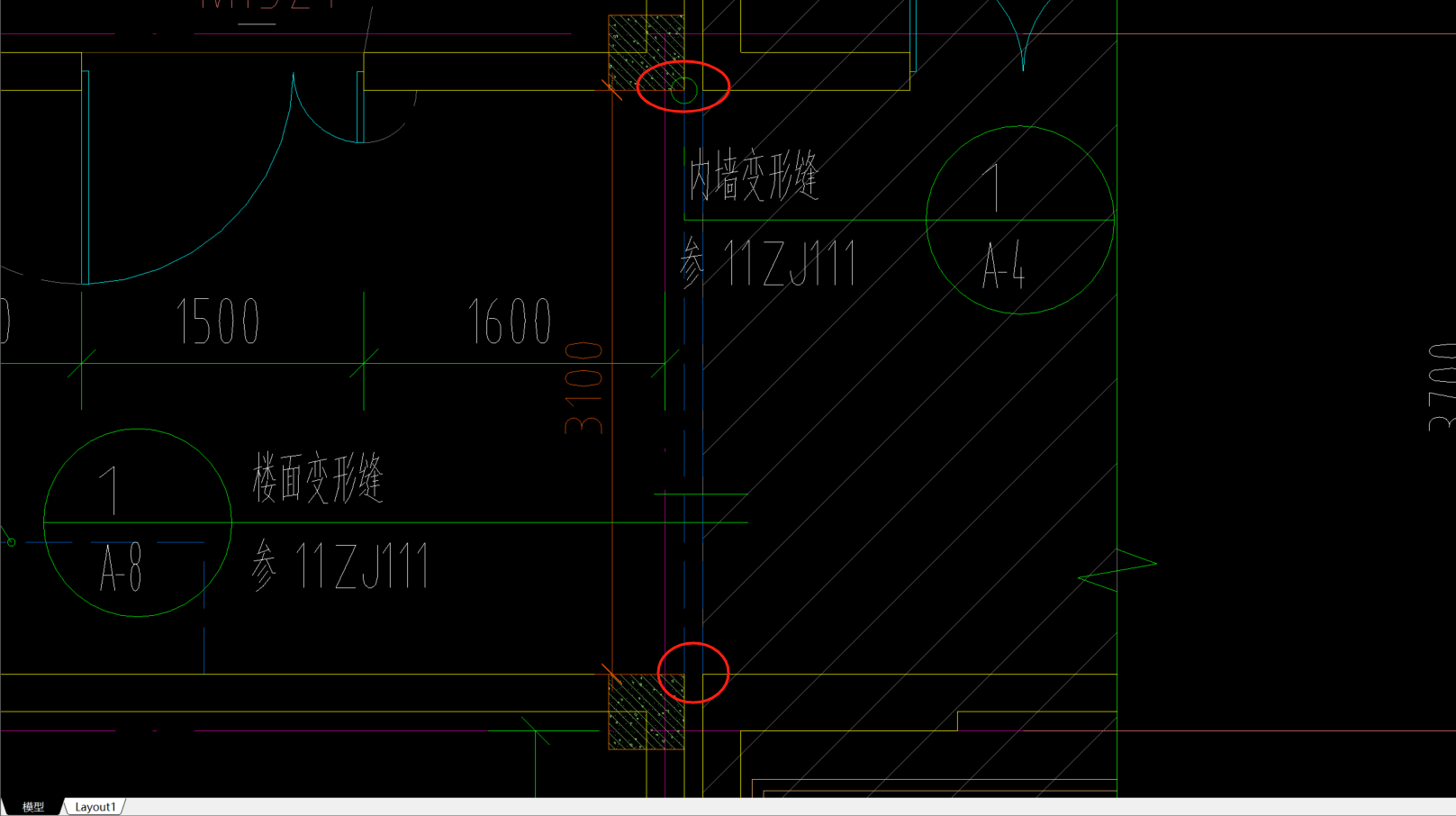Click the A-8 detail reference text
The width and height of the screenshot is (1456, 816).
pyautogui.click(x=122, y=568)
